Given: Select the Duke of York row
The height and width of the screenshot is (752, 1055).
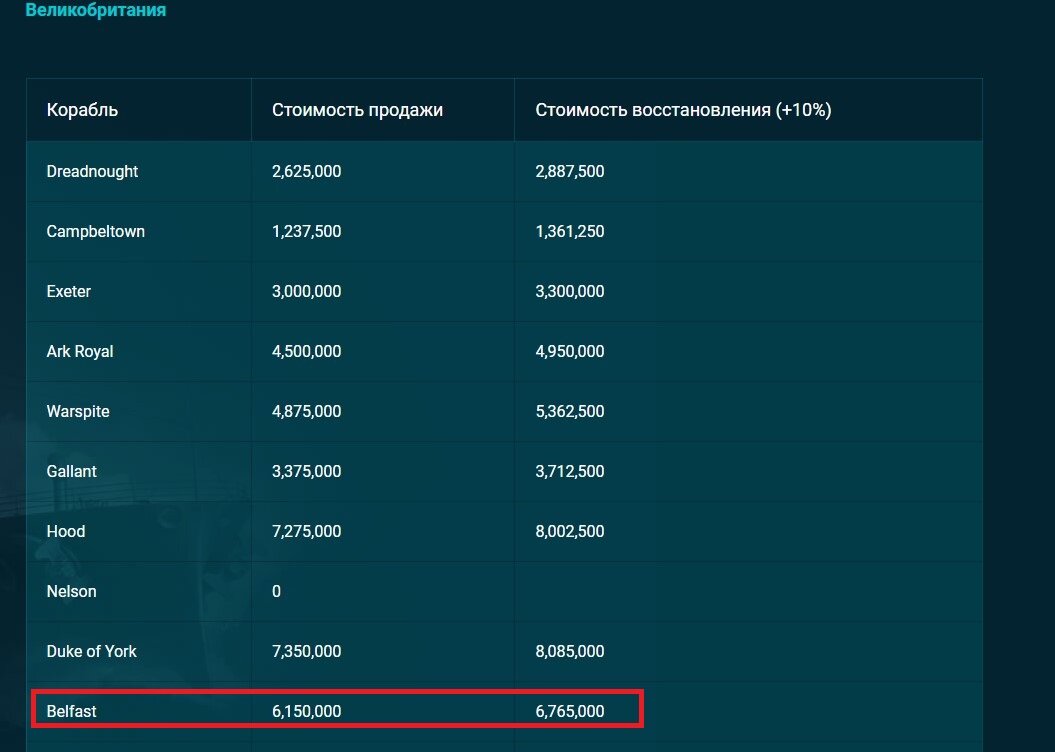Looking at the screenshot, I should coord(504,651).
